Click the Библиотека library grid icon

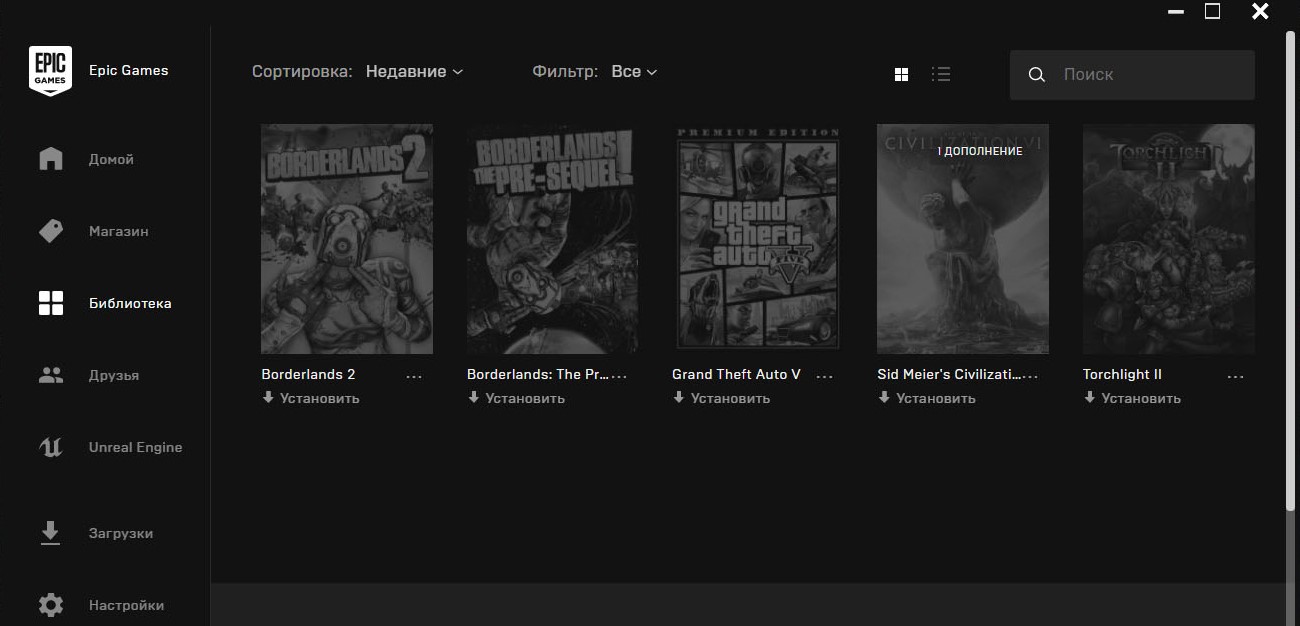coord(50,303)
